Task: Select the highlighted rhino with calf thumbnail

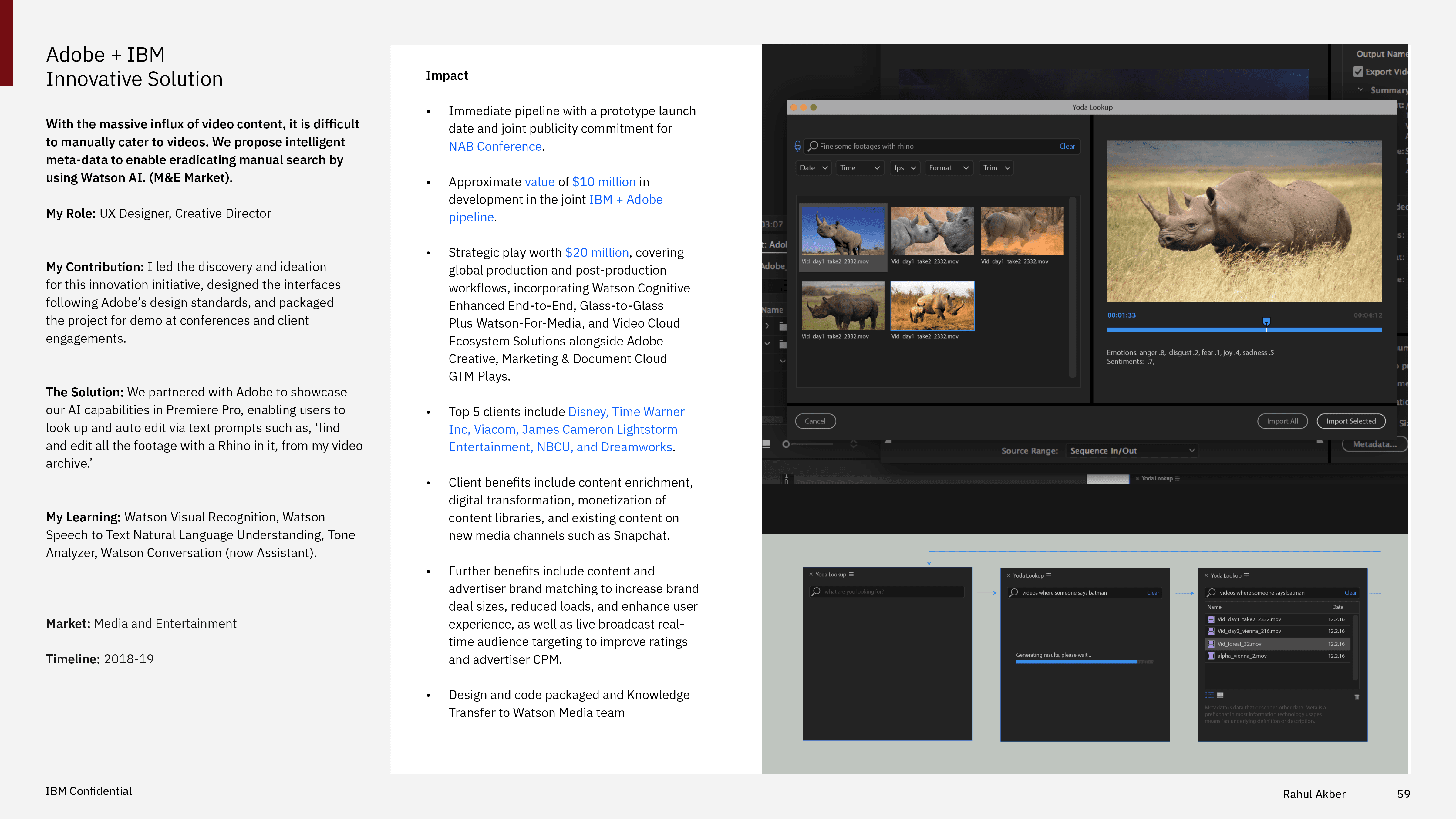Action: [933, 306]
